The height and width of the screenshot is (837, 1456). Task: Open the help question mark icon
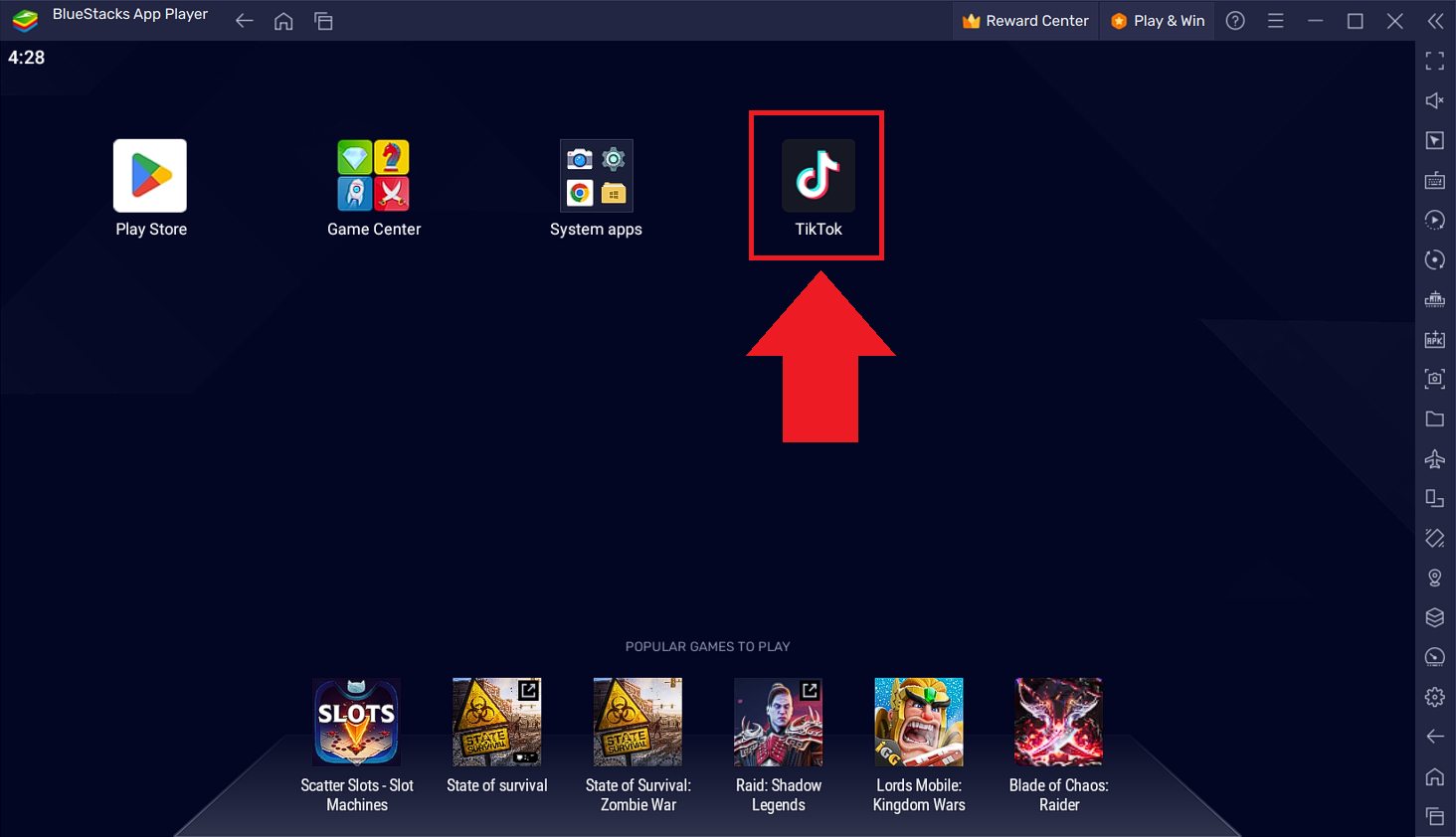click(1235, 21)
